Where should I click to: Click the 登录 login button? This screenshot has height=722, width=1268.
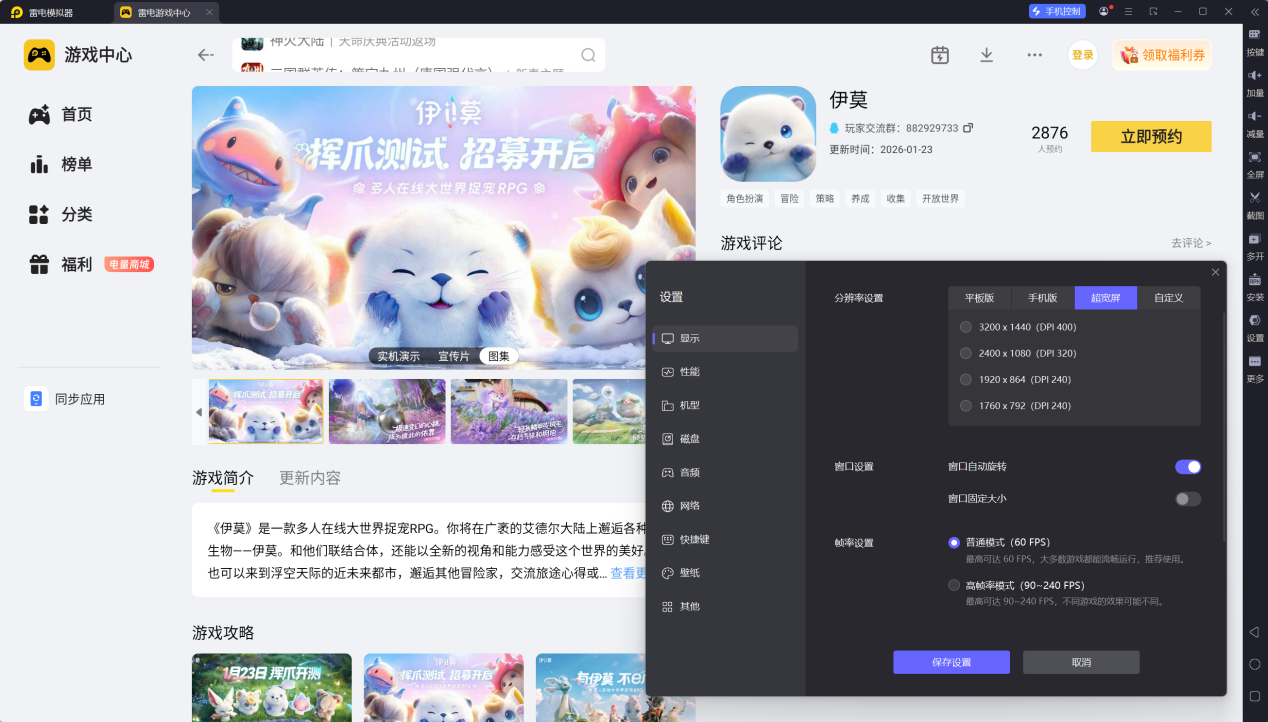coord(1083,55)
